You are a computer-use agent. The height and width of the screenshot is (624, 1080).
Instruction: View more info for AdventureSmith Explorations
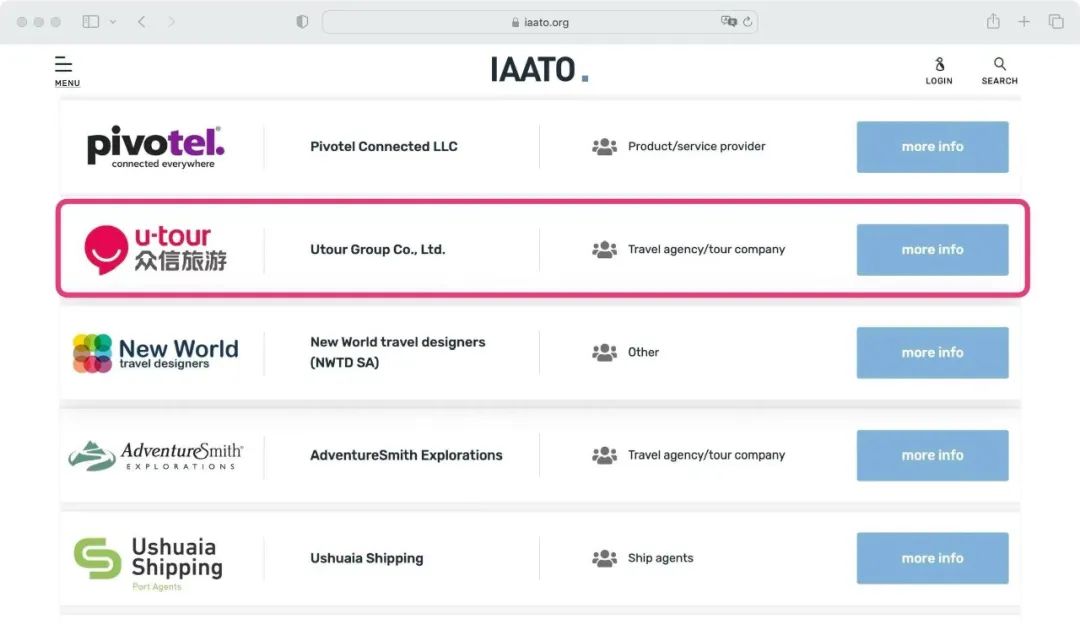point(932,456)
